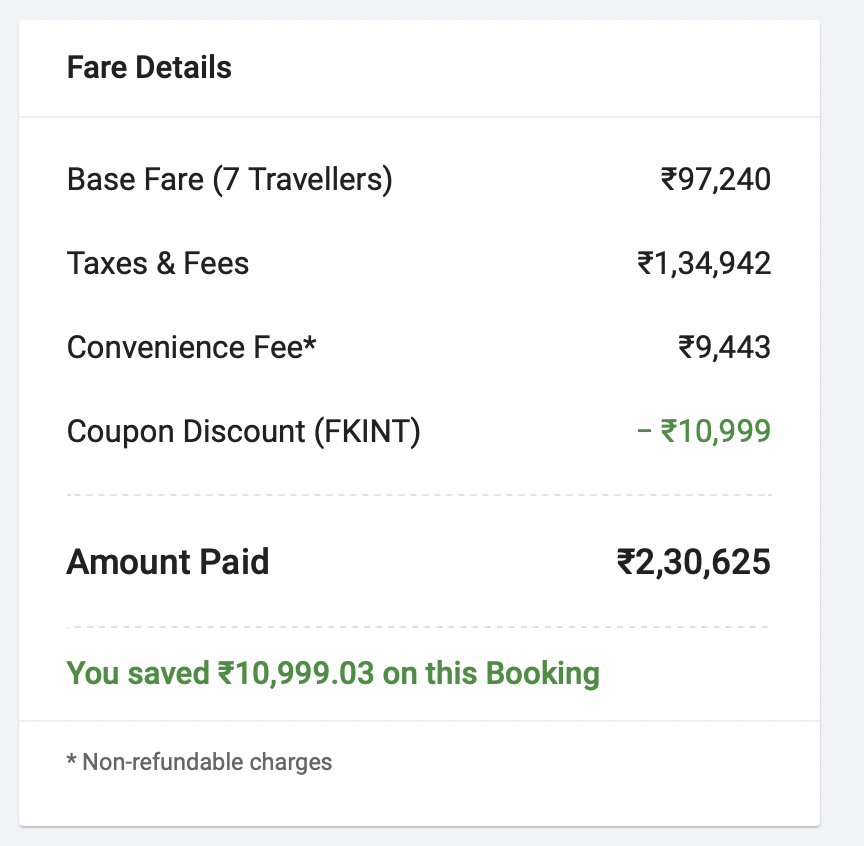Select the Amount Paid label
Image resolution: width=864 pixels, height=846 pixels.
tap(168, 562)
